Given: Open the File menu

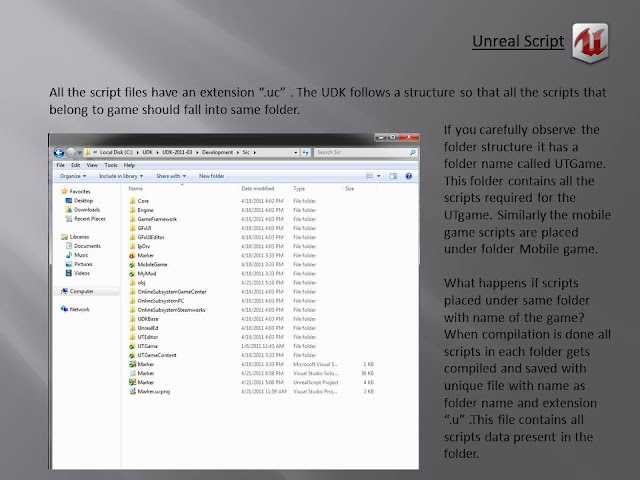Looking at the screenshot, I should [60, 165].
